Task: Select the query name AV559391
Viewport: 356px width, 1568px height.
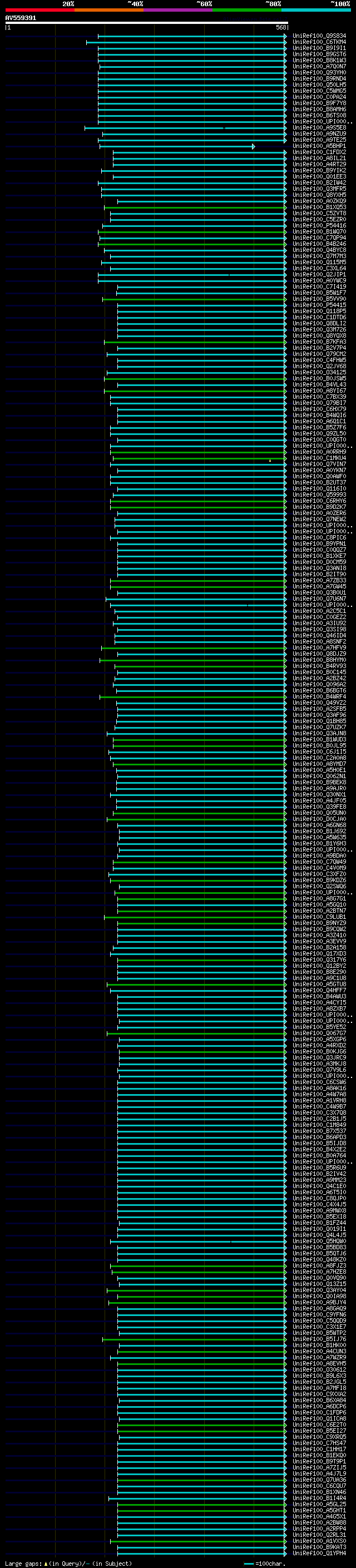Action: (21, 18)
